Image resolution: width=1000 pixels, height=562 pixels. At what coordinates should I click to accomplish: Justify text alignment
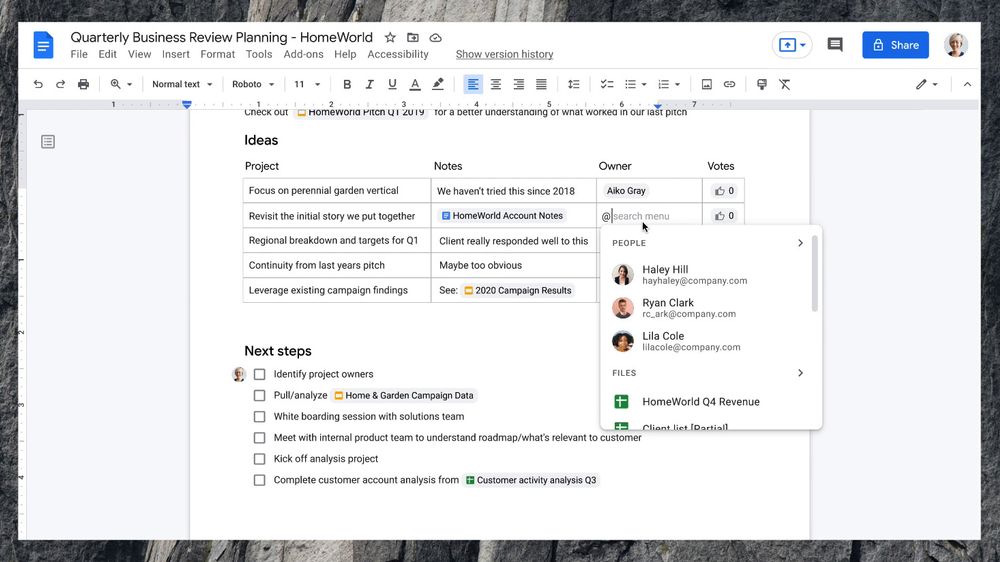541,84
